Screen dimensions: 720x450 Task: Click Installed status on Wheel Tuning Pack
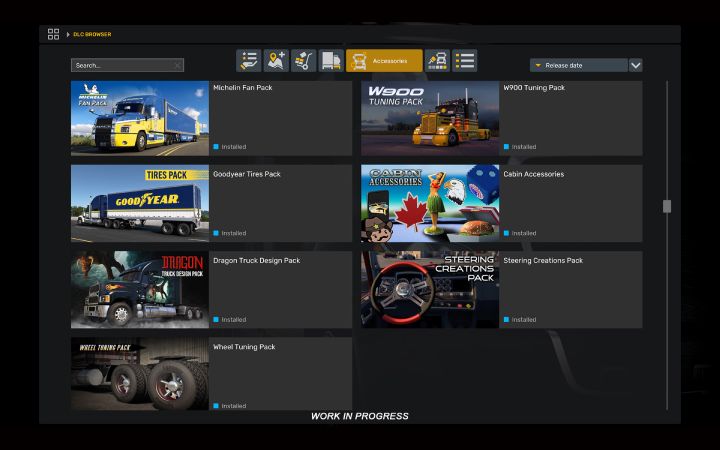click(x=230, y=406)
